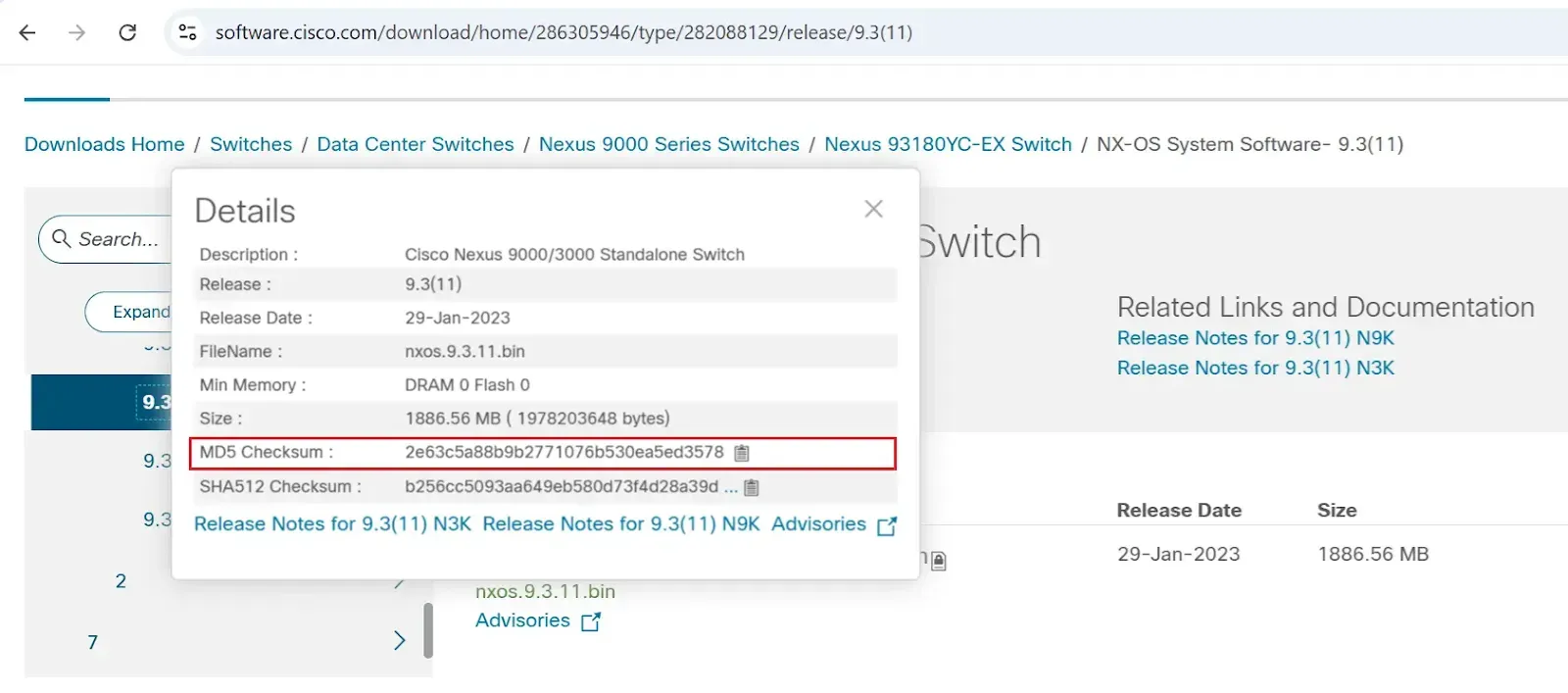
Task: Select the URL in the address bar
Action: click(x=563, y=32)
